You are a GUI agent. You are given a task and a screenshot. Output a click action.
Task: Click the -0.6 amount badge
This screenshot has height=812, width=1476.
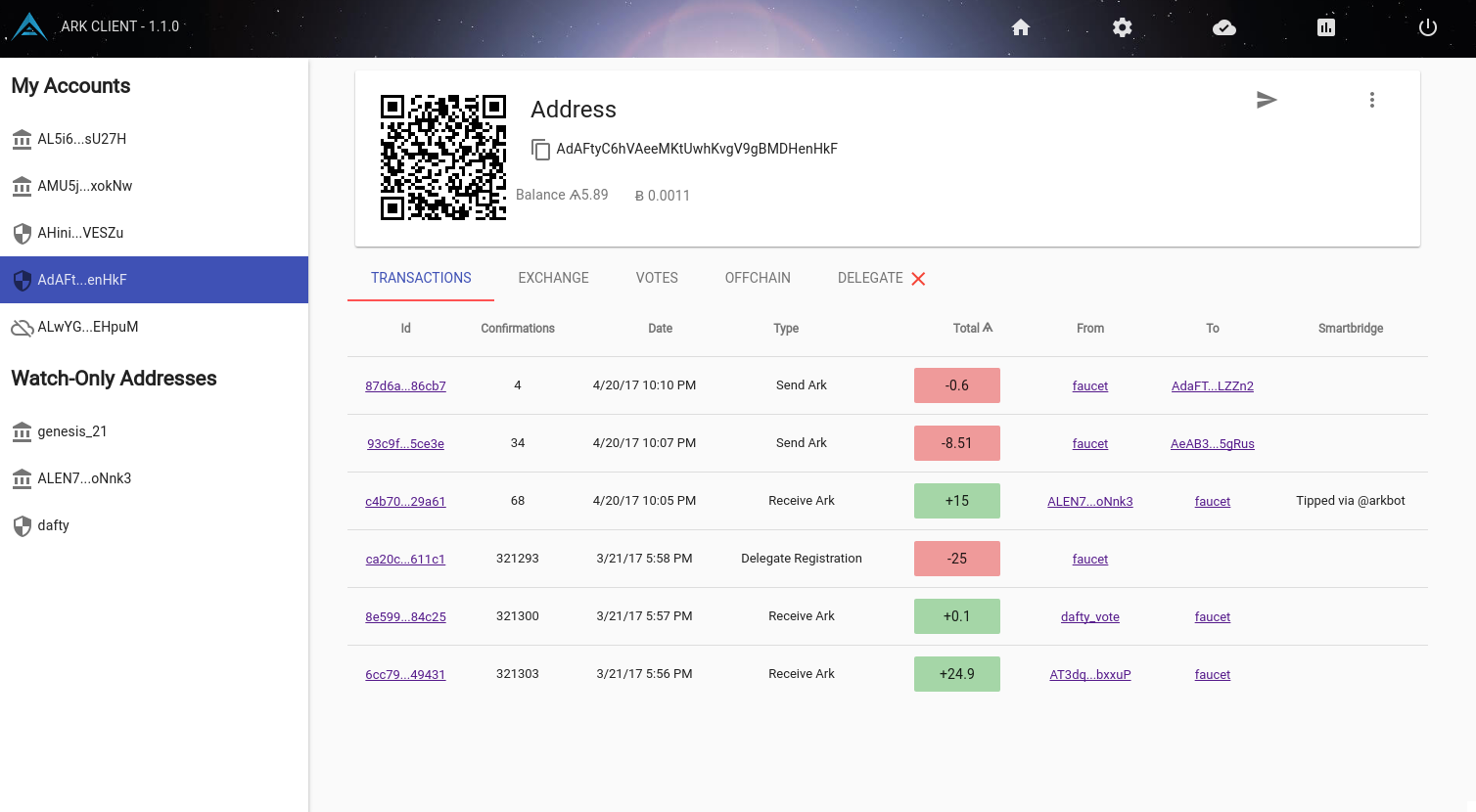click(x=956, y=385)
